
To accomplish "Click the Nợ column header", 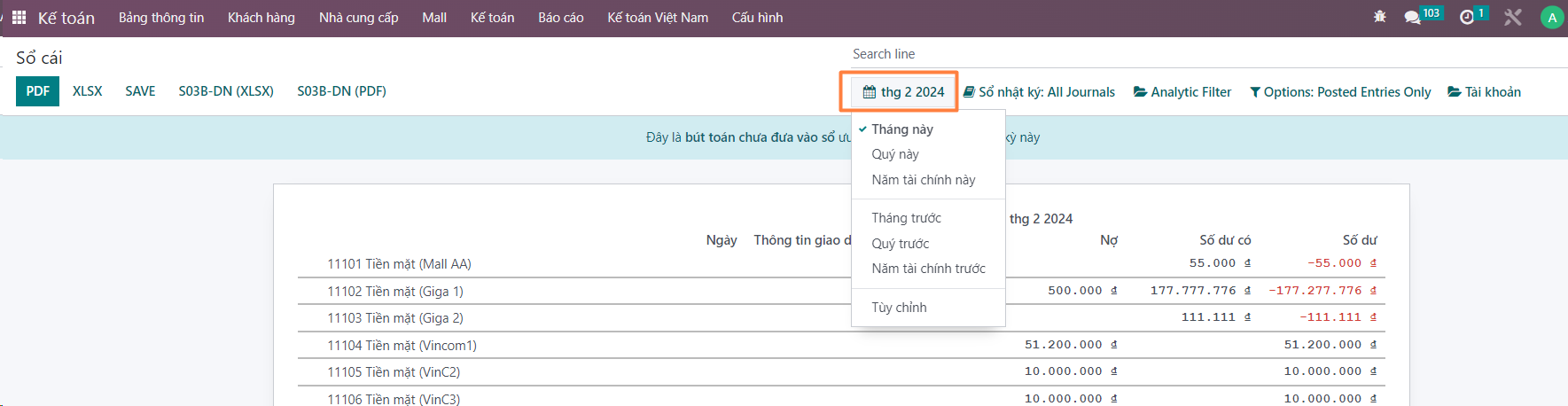I will pyautogui.click(x=1109, y=240).
